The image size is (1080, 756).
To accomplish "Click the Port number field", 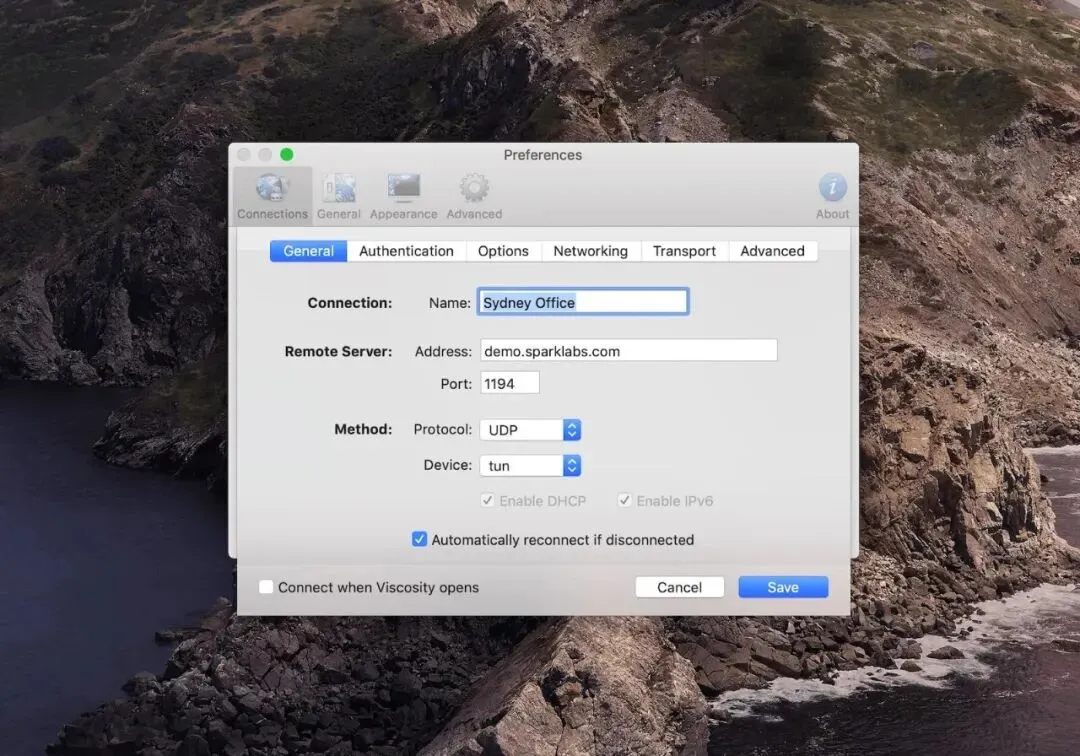I will [x=510, y=384].
